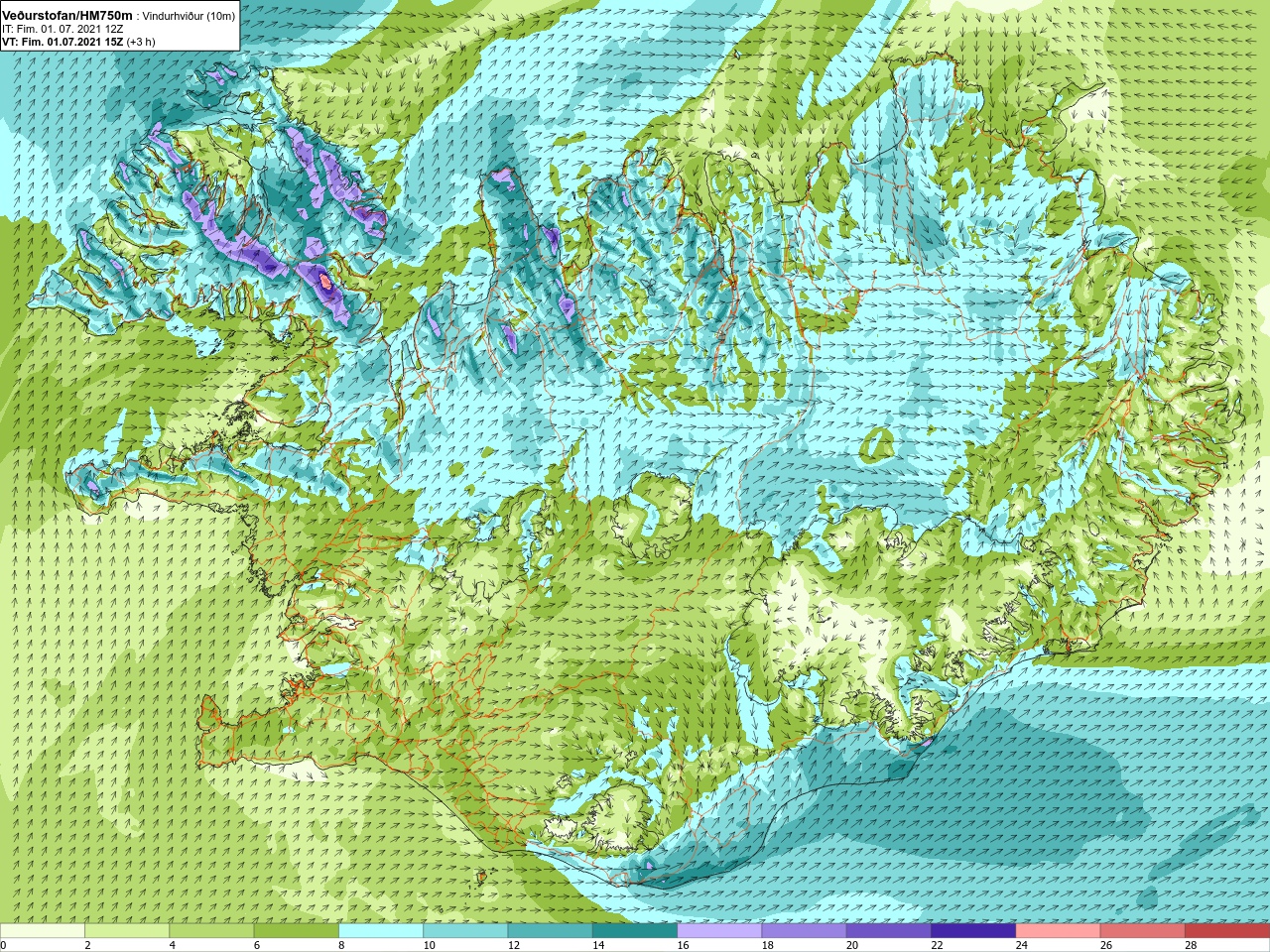Click the light green 2–4 legend swatch
This screenshot has height=952, width=1270.
click(x=128, y=931)
